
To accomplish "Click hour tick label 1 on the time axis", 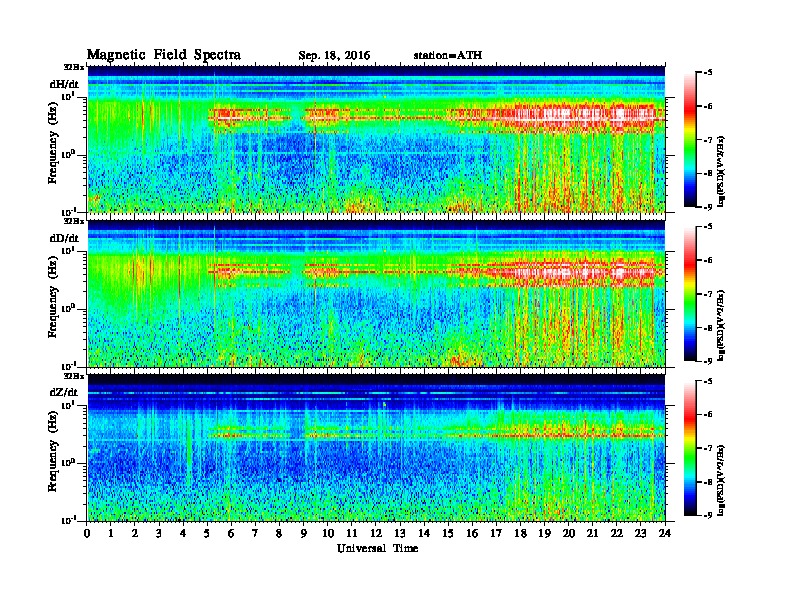I will click(x=111, y=533).
